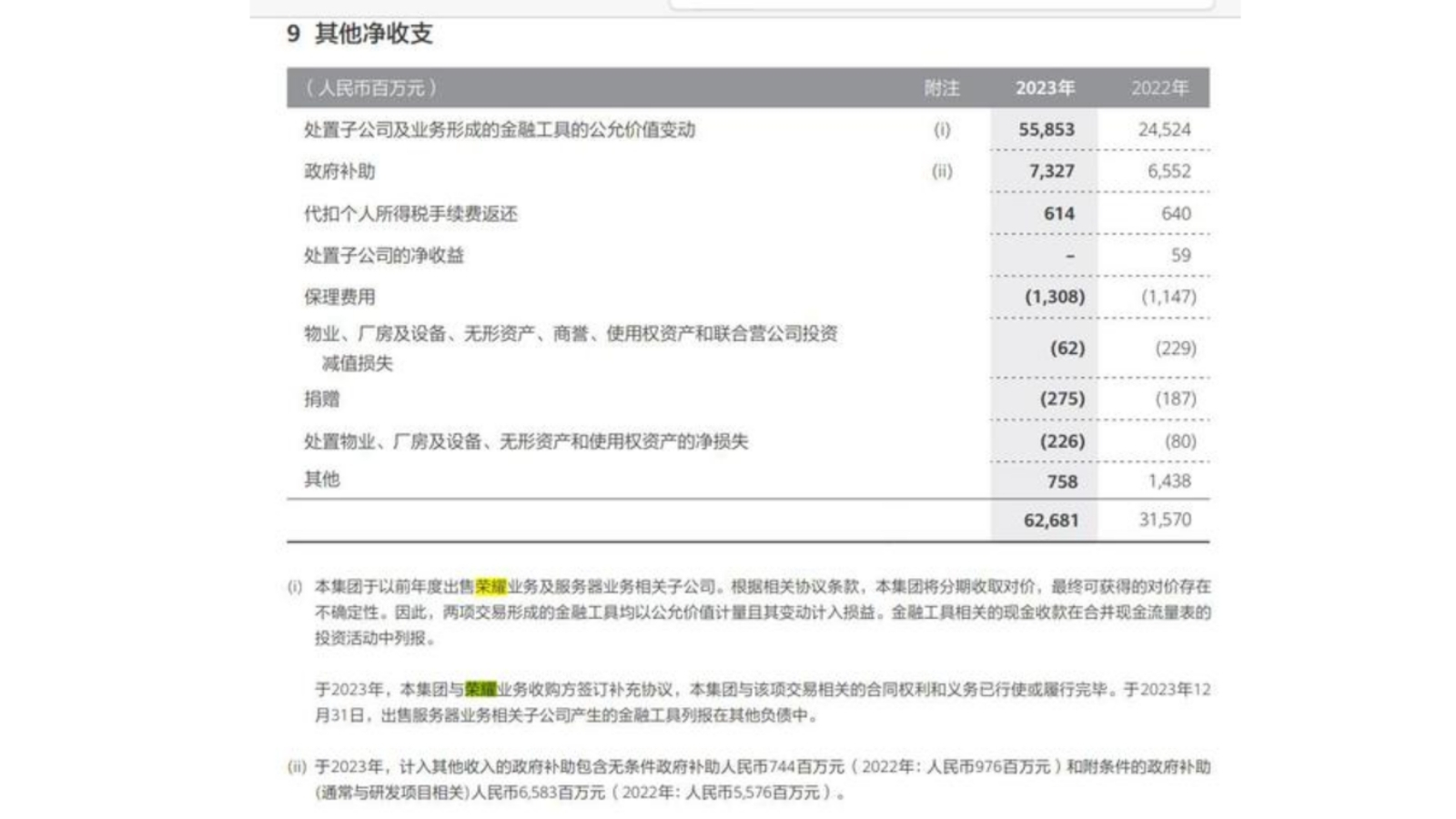Viewport: 1456px width, 819px height.
Task: Click the 附注 column header
Action: [x=942, y=88]
